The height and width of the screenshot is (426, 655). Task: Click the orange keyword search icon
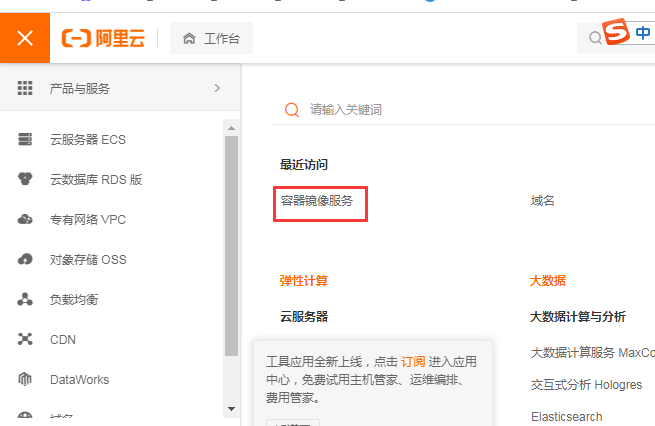click(292, 110)
